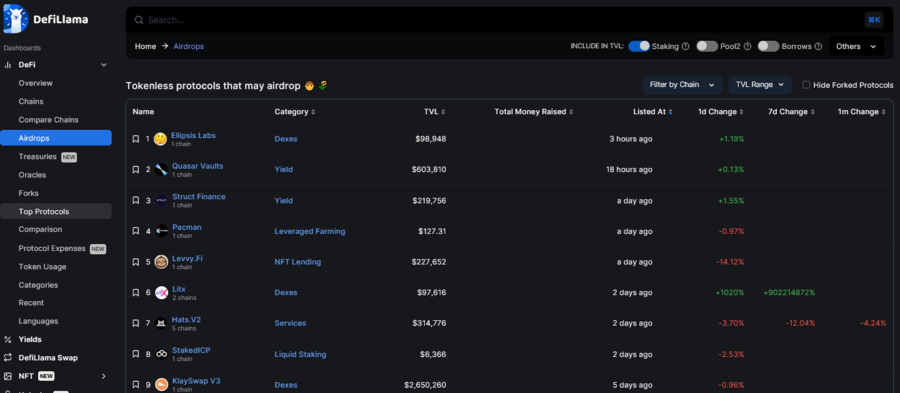This screenshot has width=900, height=393.
Task: Show help for Borrows option
Action: point(818,46)
